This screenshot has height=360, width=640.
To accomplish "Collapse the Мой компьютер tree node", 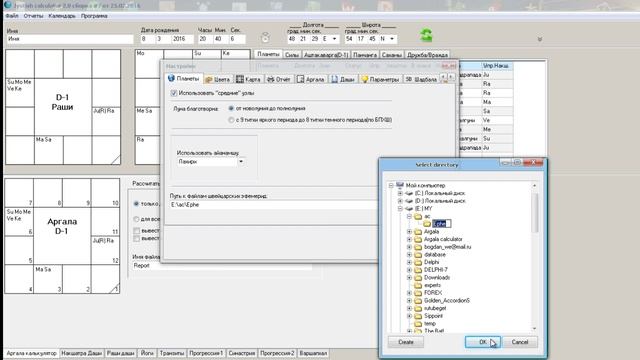I will pyautogui.click(x=391, y=185).
